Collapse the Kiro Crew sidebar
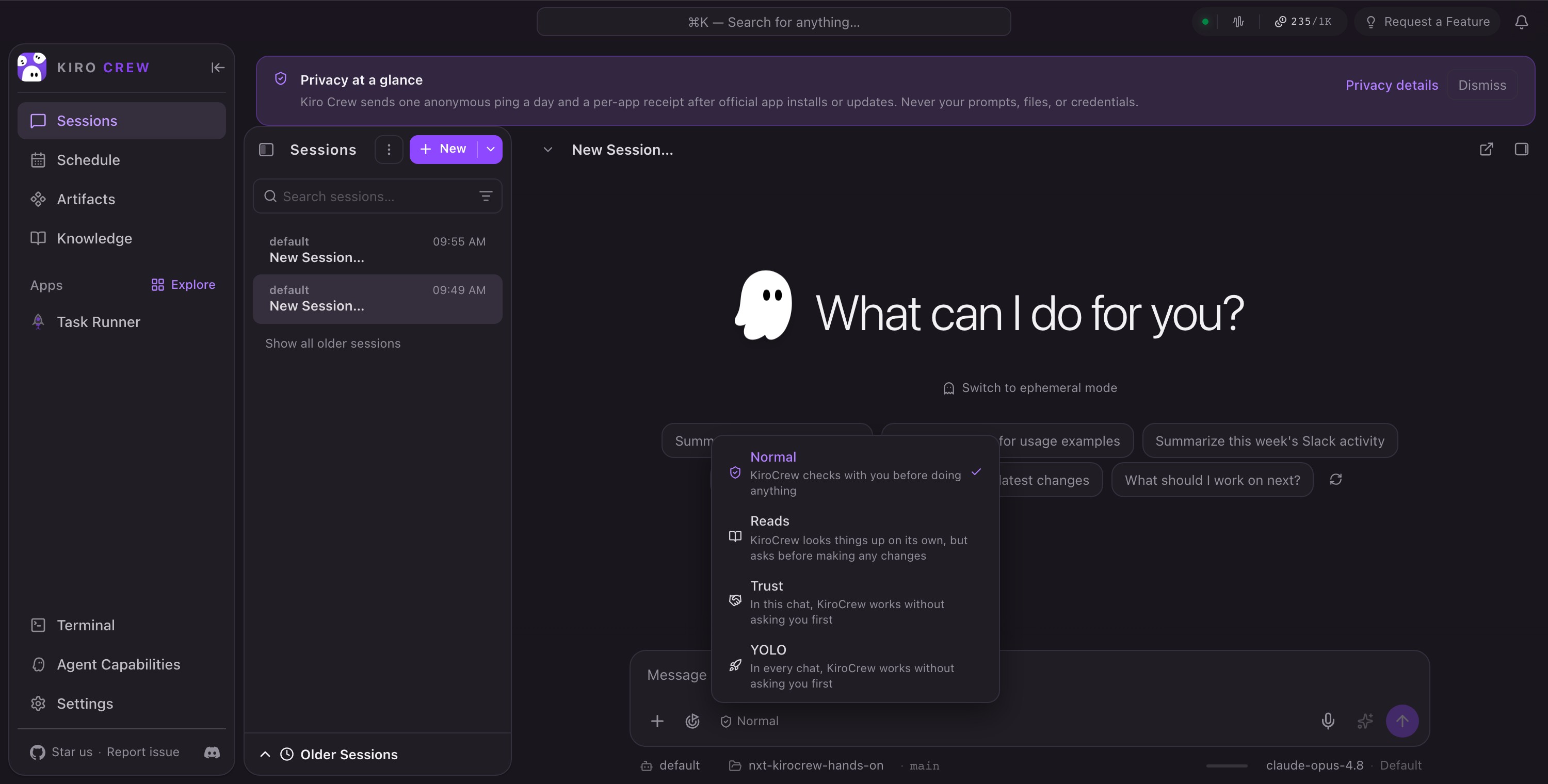 pyautogui.click(x=218, y=67)
